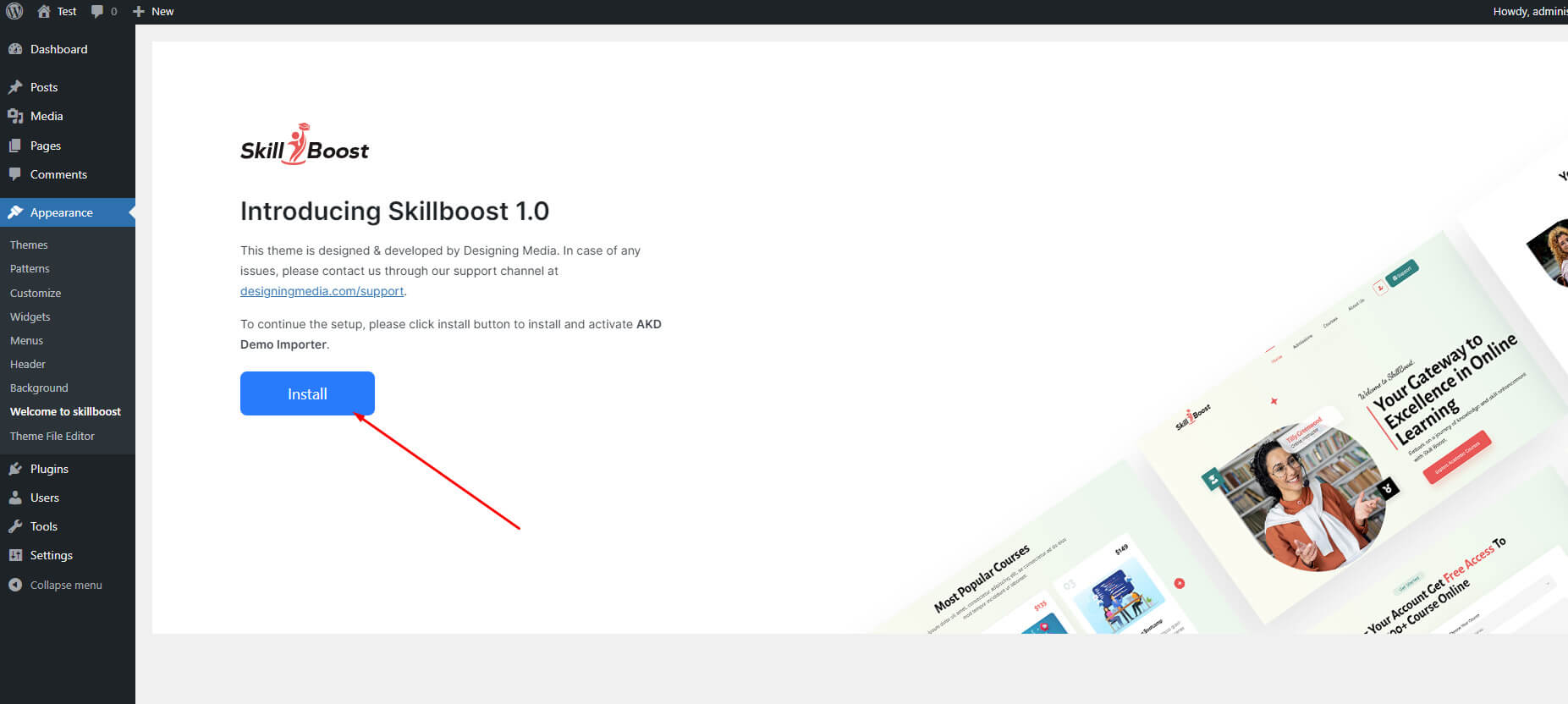Click the Pages icon in sidebar
The height and width of the screenshot is (704, 1568).
tap(15, 146)
